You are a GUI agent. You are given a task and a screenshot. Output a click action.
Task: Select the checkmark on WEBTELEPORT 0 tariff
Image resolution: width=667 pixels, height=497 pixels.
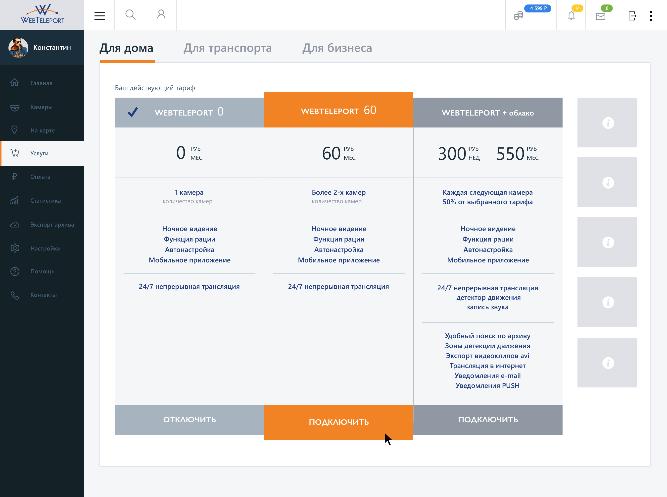[x=133, y=112]
